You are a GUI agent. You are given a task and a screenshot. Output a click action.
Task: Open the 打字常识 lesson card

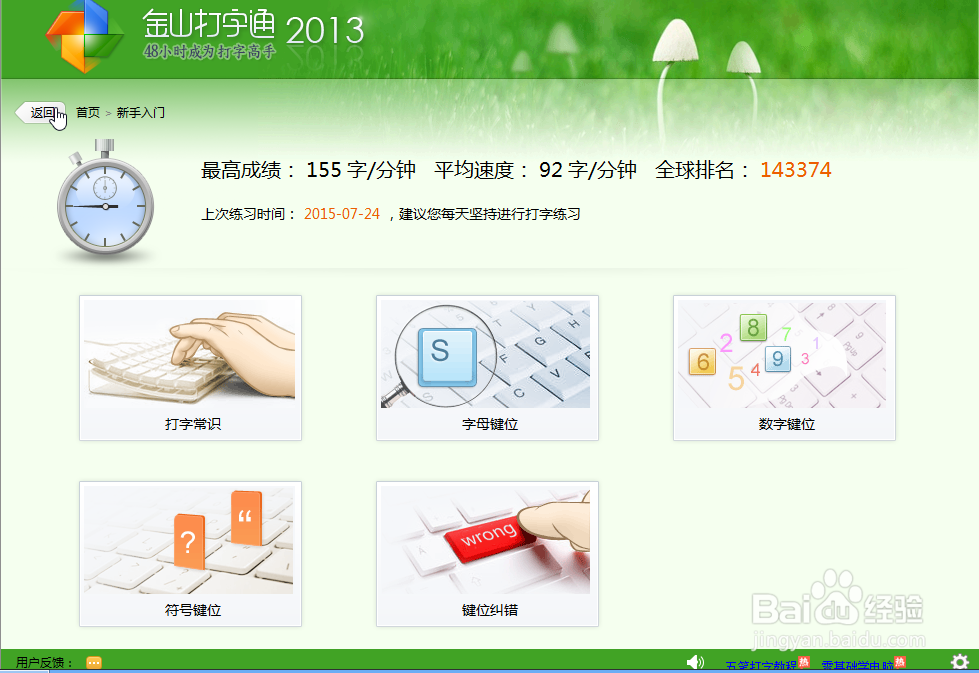[190, 368]
